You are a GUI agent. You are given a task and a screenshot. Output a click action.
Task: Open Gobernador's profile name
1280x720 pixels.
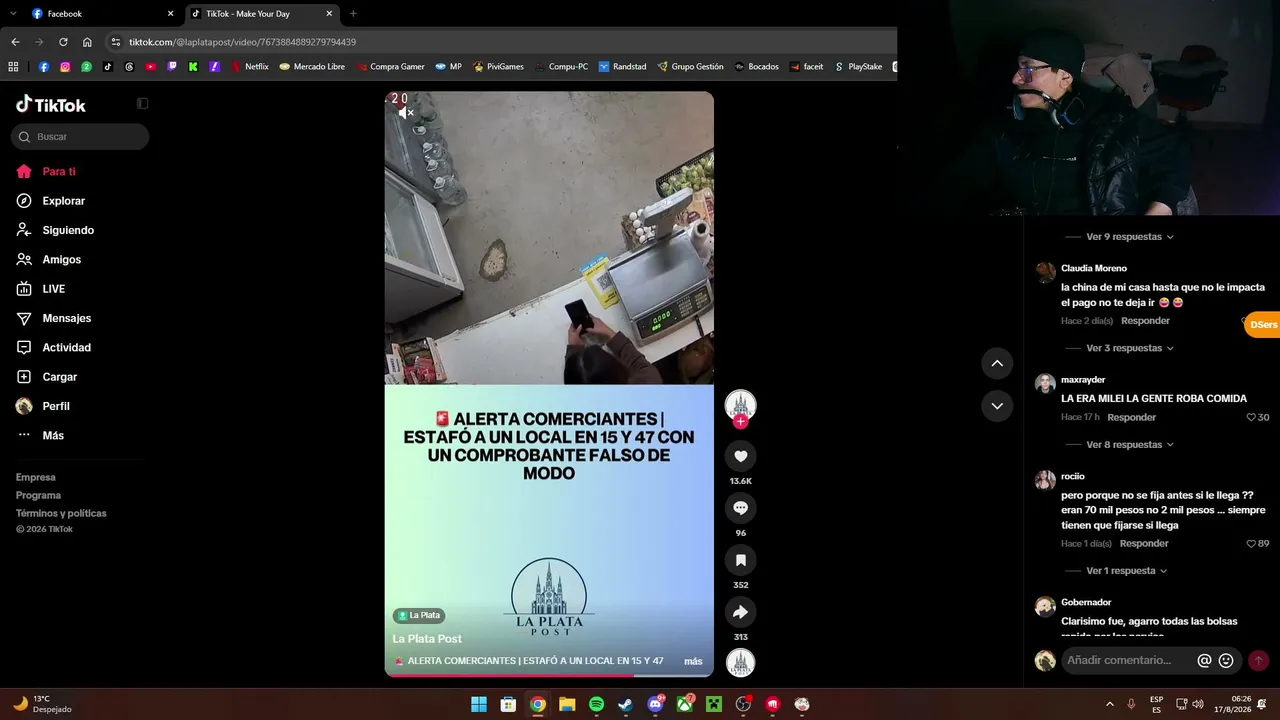(x=1086, y=602)
